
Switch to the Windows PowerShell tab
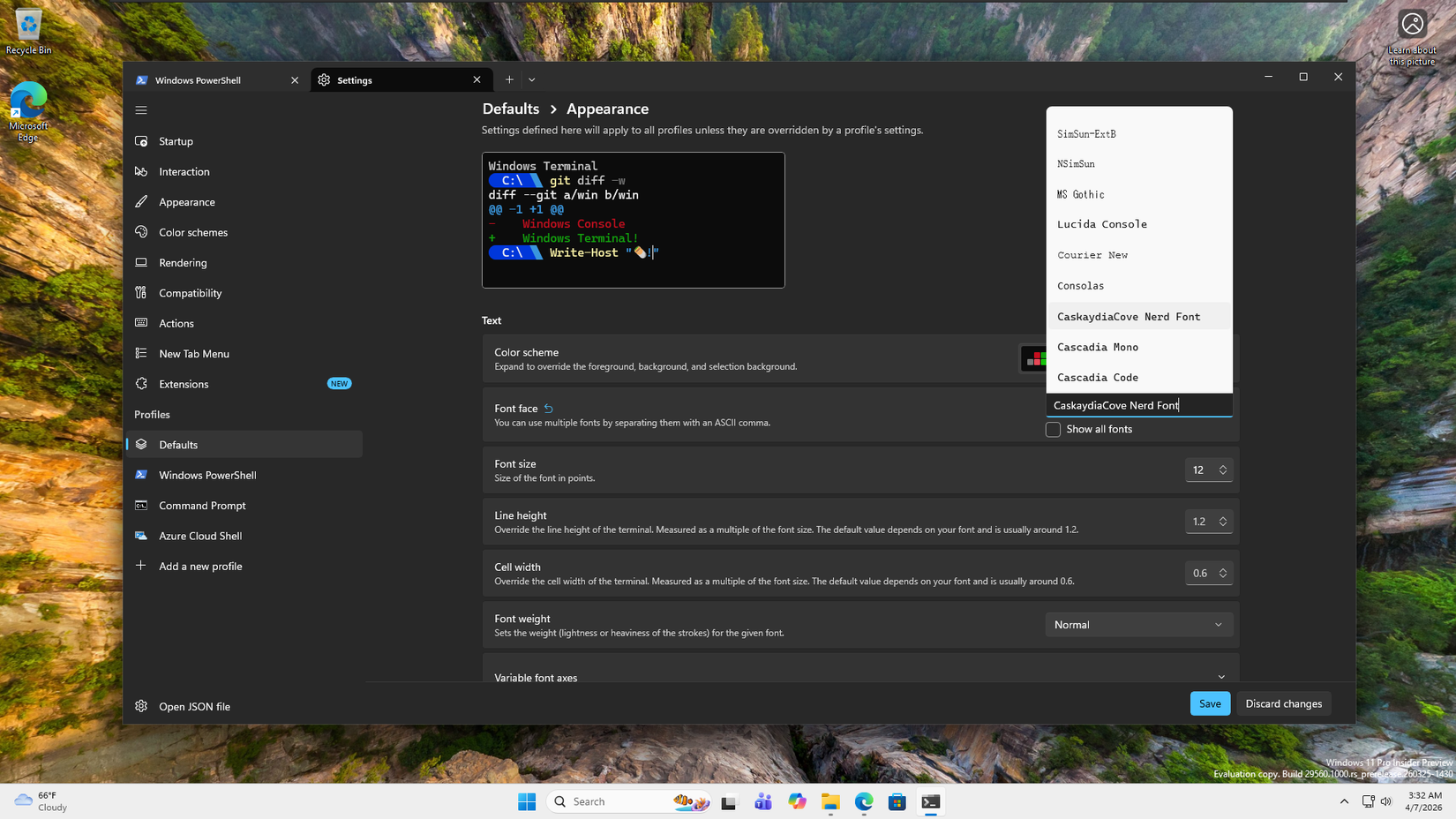point(197,79)
